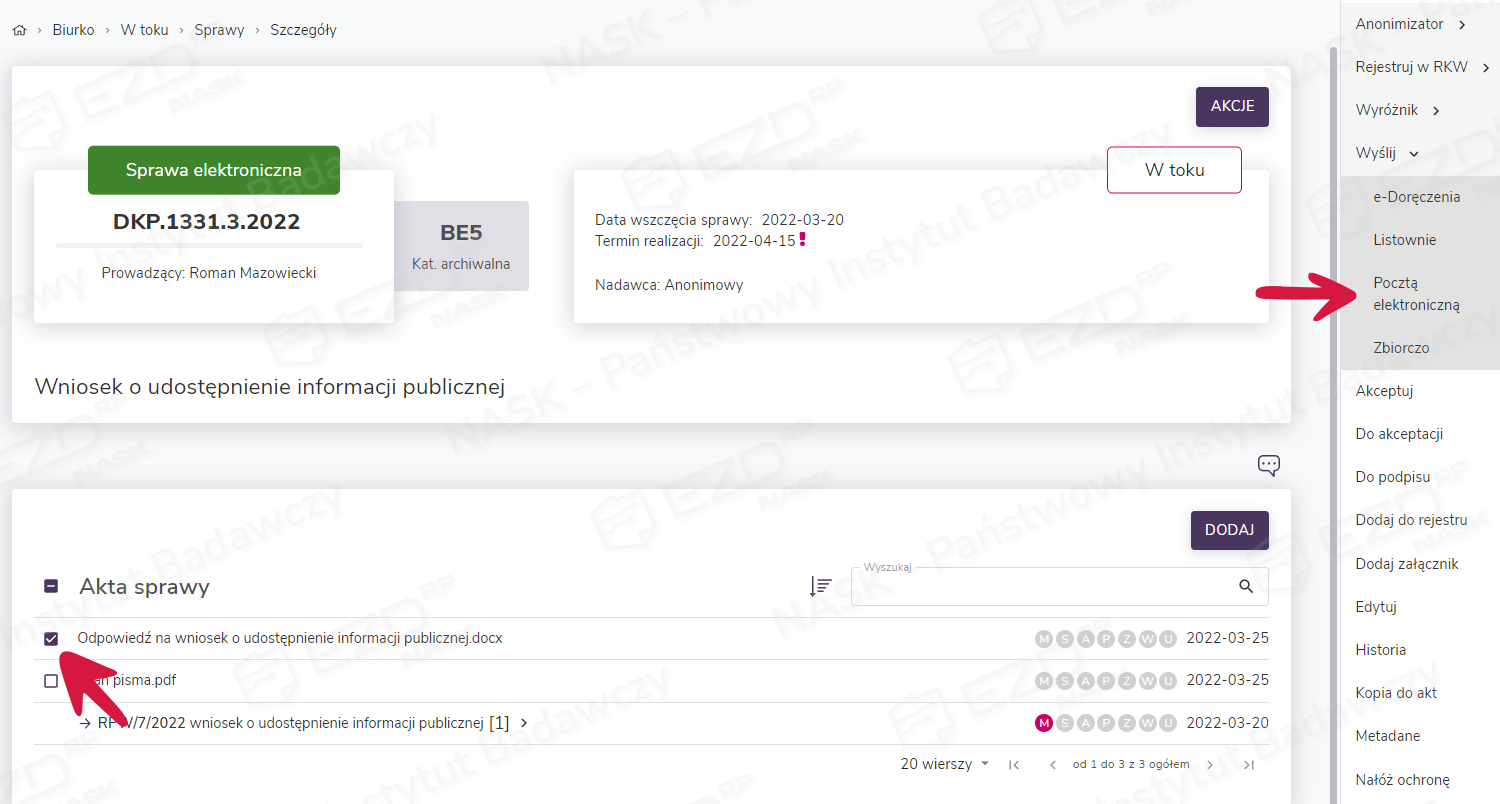This screenshot has width=1500, height=804.
Task: Click the sort icon beside Akta sprawy
Action: (x=820, y=587)
